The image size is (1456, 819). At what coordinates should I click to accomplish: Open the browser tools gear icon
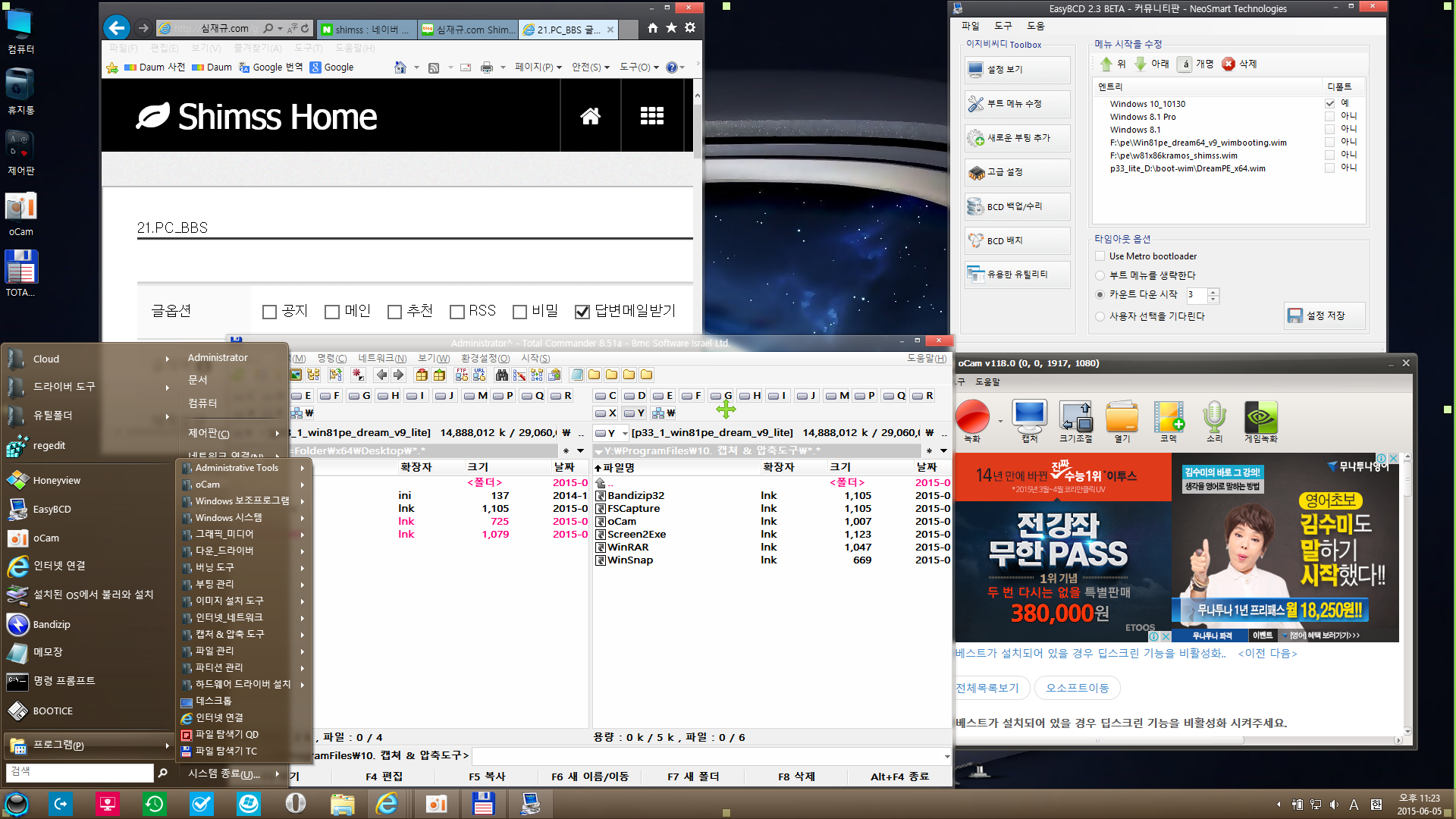(x=690, y=28)
